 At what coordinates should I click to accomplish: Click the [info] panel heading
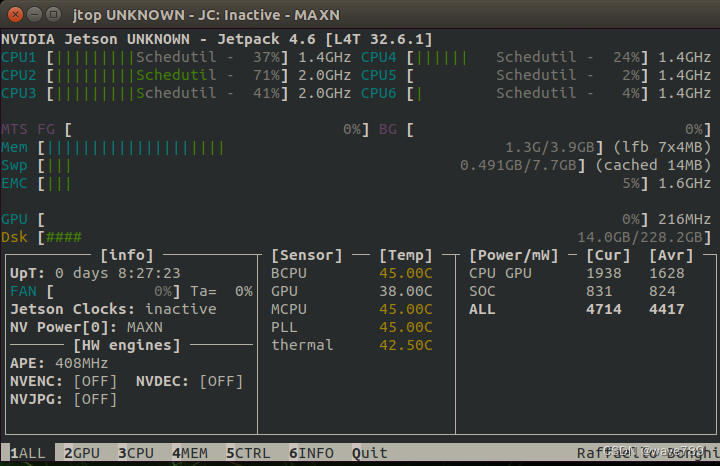tap(127, 255)
